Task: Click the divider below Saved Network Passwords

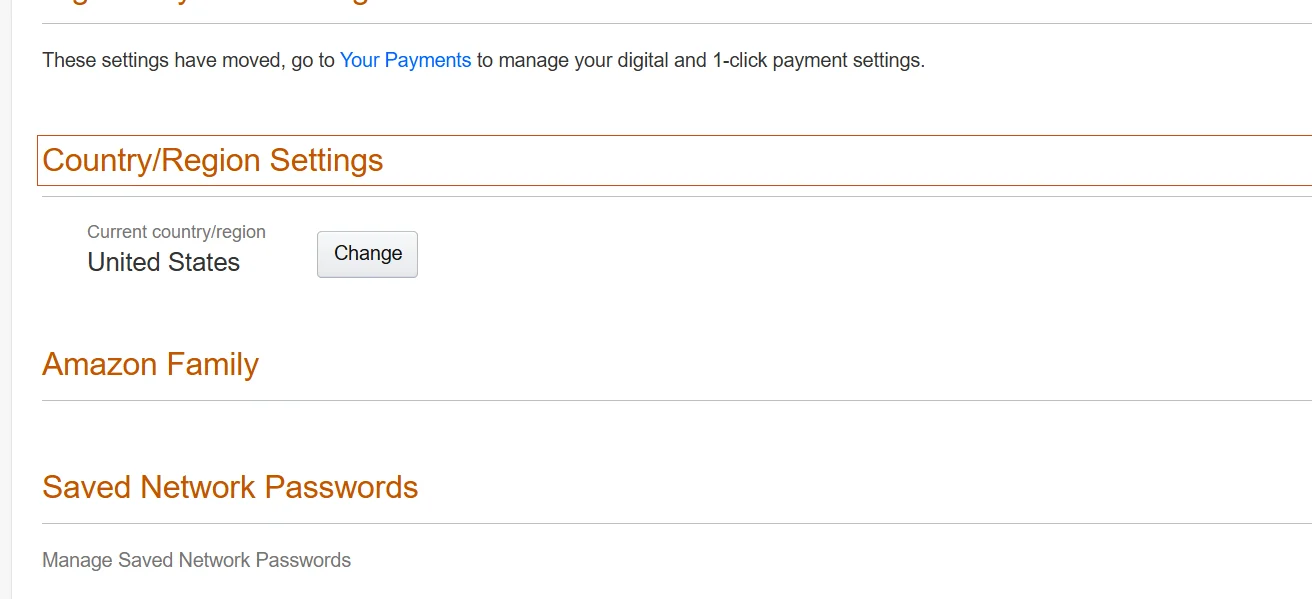Action: click(676, 524)
